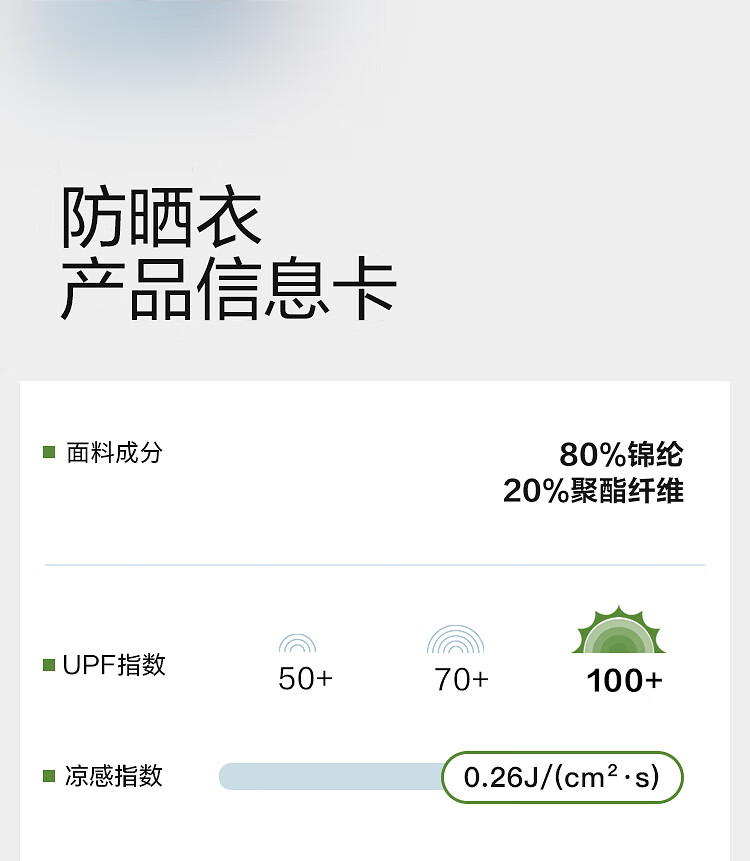Image resolution: width=750 pixels, height=861 pixels.
Task: Select the 70+ UPF rating label
Action: tap(462, 680)
